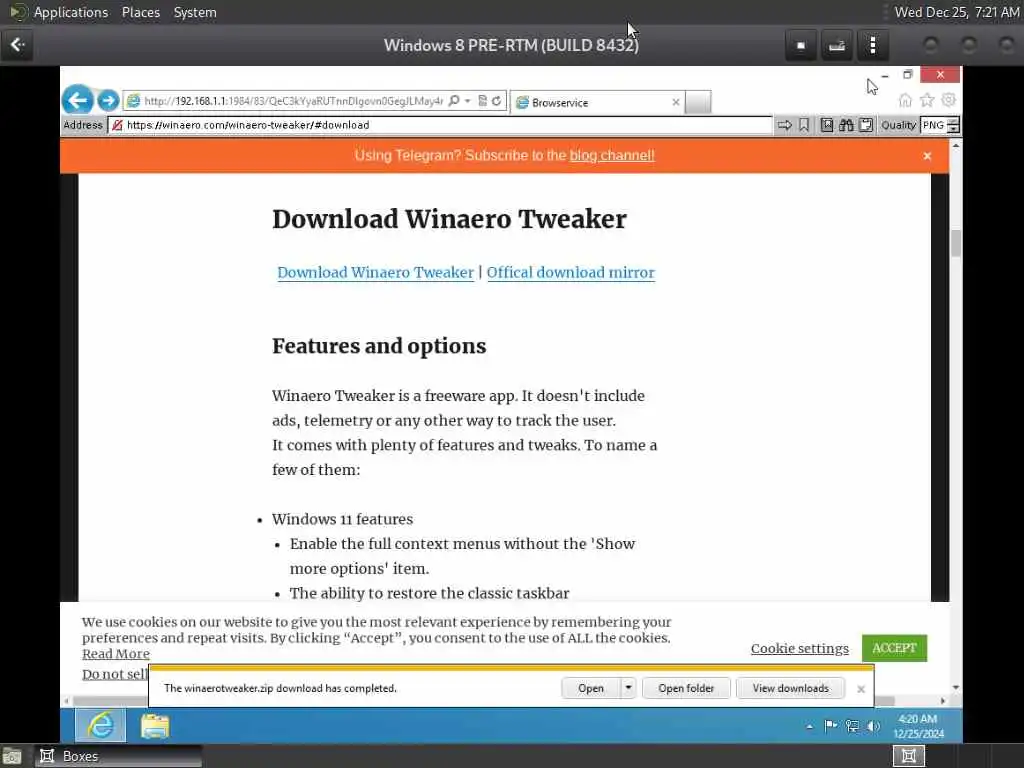Click the compatibility view icon in address bar
Screen dimensions: 1024x768
[483, 101]
